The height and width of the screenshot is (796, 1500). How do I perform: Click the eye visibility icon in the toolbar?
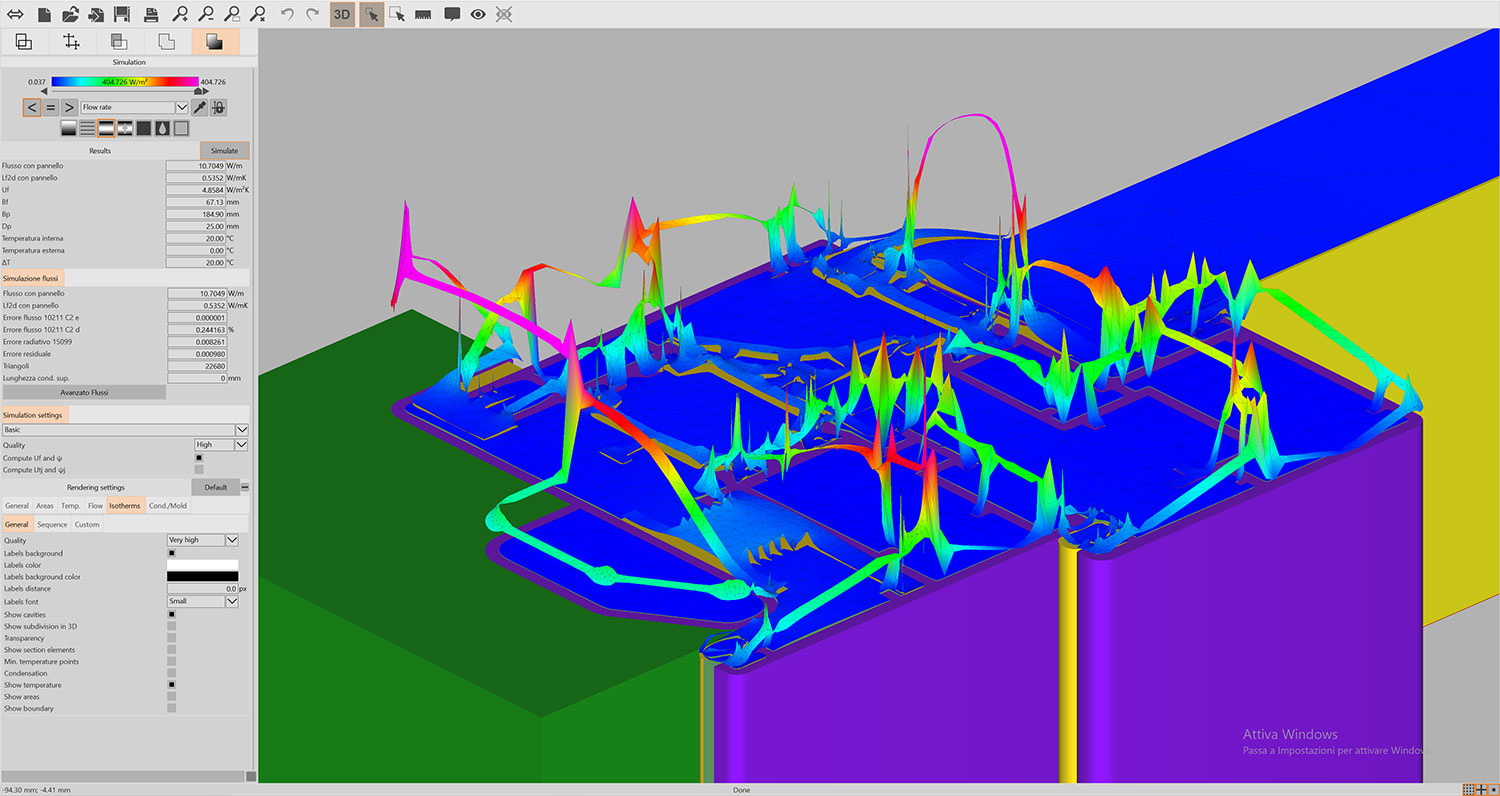point(480,14)
